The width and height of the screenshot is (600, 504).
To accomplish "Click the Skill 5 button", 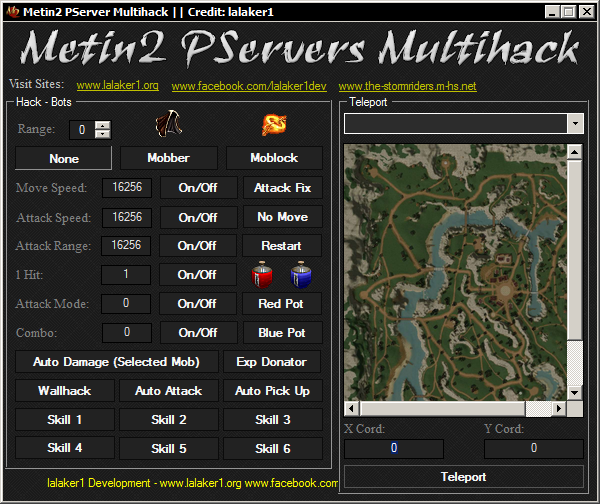I will pyautogui.click(x=169, y=449).
